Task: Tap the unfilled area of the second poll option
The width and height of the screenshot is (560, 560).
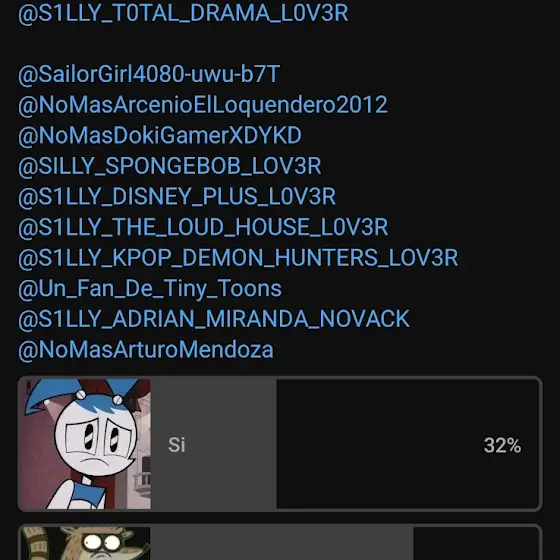Action: click(x=477, y=544)
